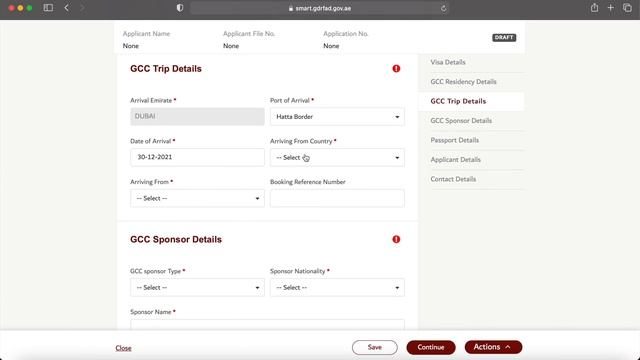Click Date of Arrival field 30-12-2021

click(197, 158)
